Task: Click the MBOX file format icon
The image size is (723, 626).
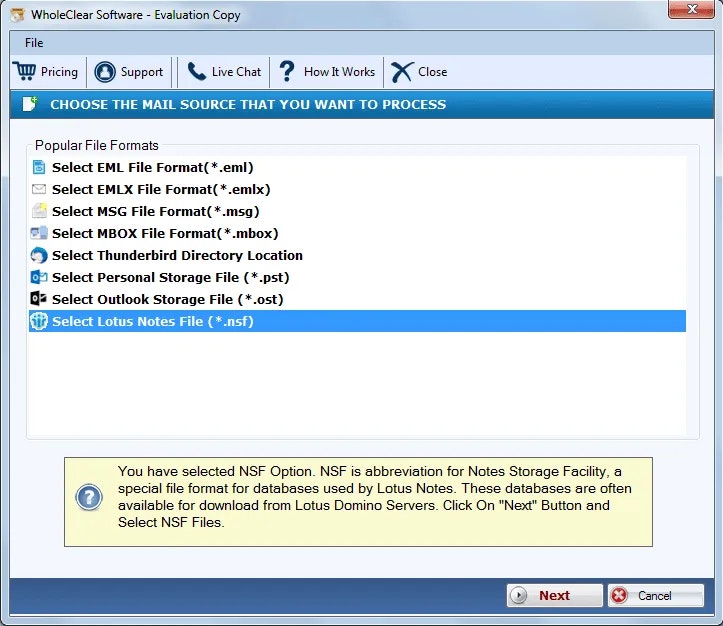Action: tap(39, 233)
